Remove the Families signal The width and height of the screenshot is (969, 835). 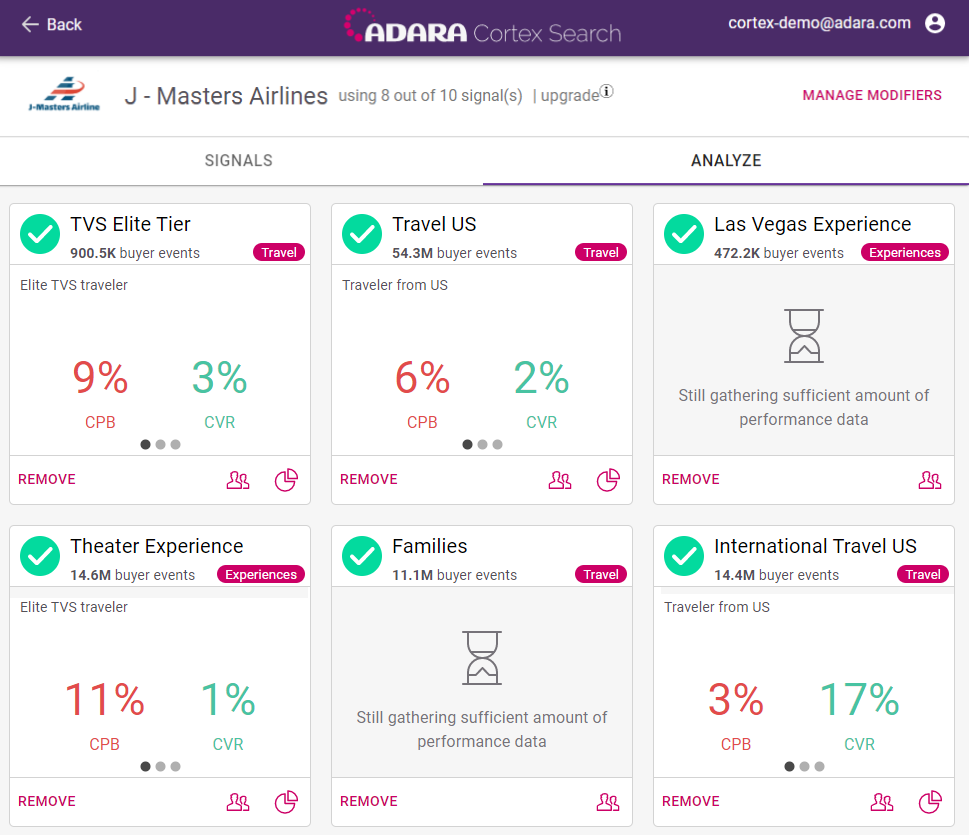[369, 802]
